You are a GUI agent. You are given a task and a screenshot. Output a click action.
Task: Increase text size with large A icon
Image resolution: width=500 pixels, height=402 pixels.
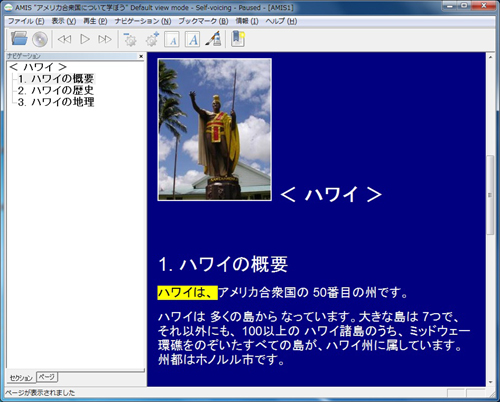[192, 39]
